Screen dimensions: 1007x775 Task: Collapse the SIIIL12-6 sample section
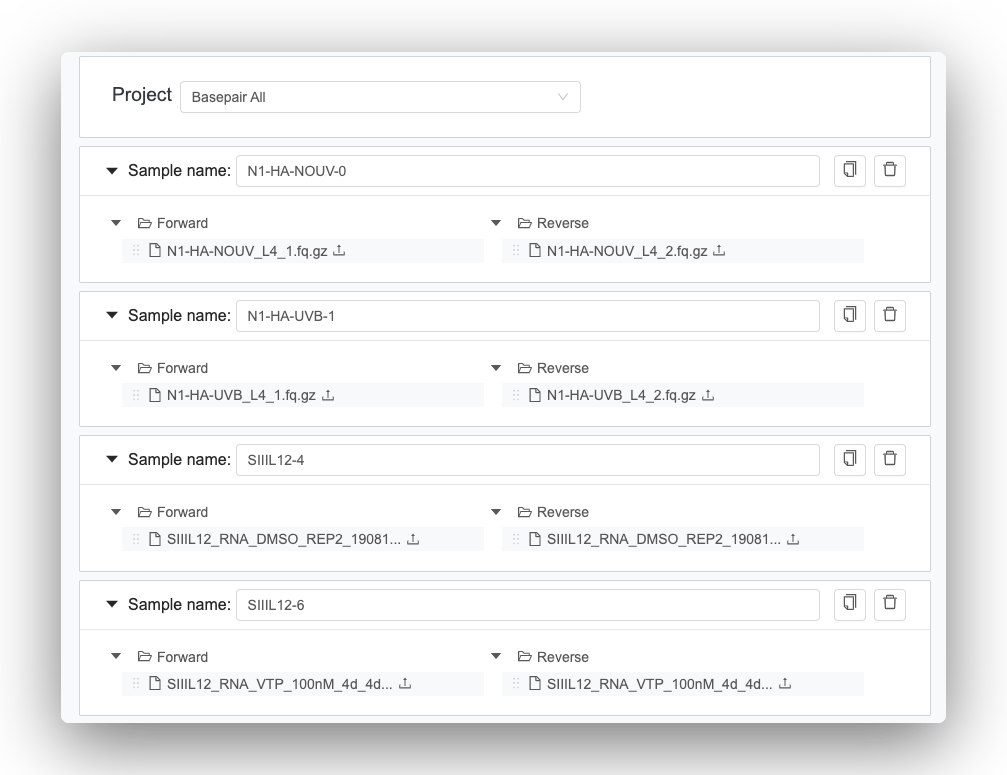coord(112,604)
